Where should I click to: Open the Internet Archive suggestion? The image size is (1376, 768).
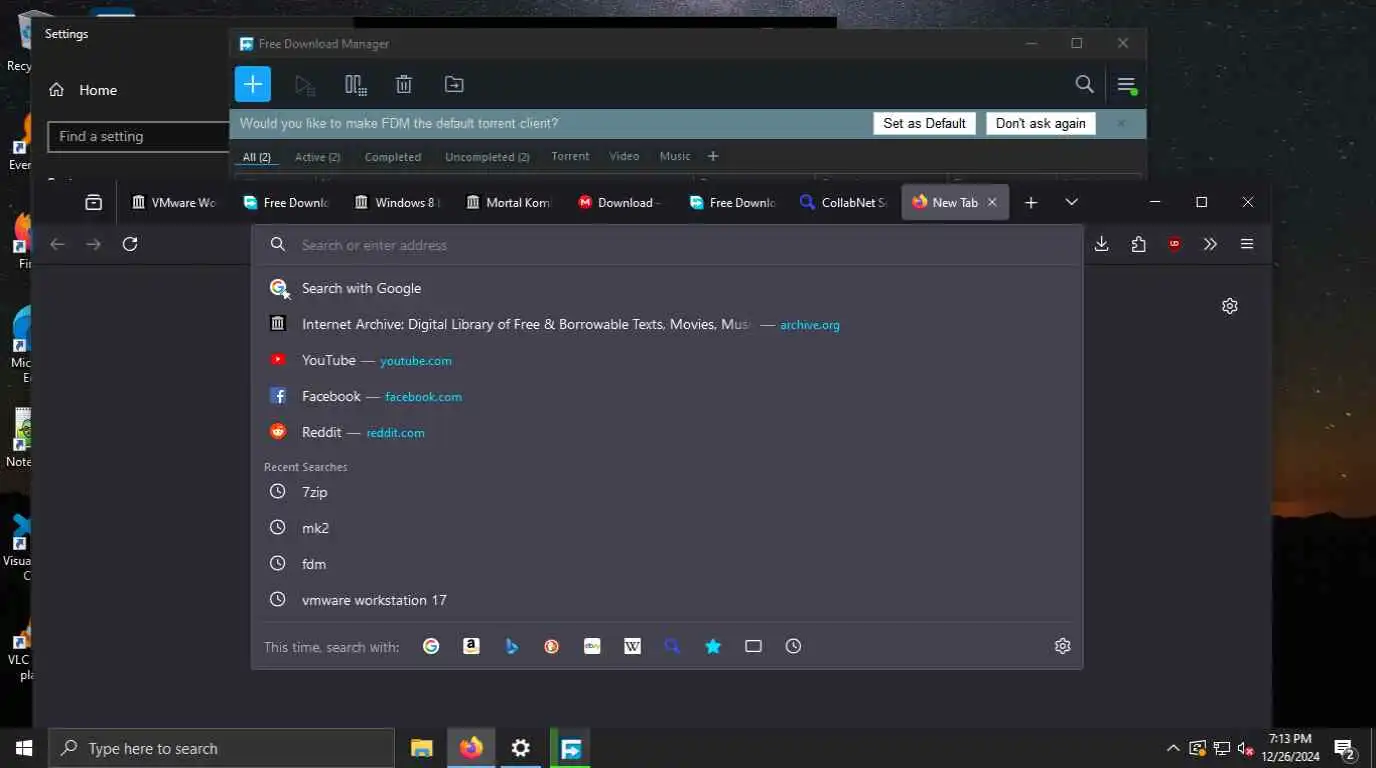(x=667, y=324)
